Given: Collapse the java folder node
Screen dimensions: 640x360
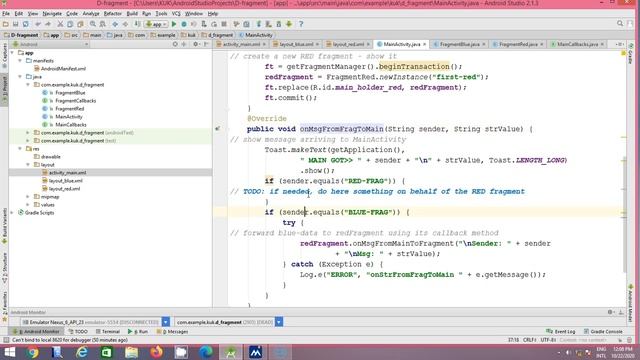Looking at the screenshot, I should (x=20, y=76).
